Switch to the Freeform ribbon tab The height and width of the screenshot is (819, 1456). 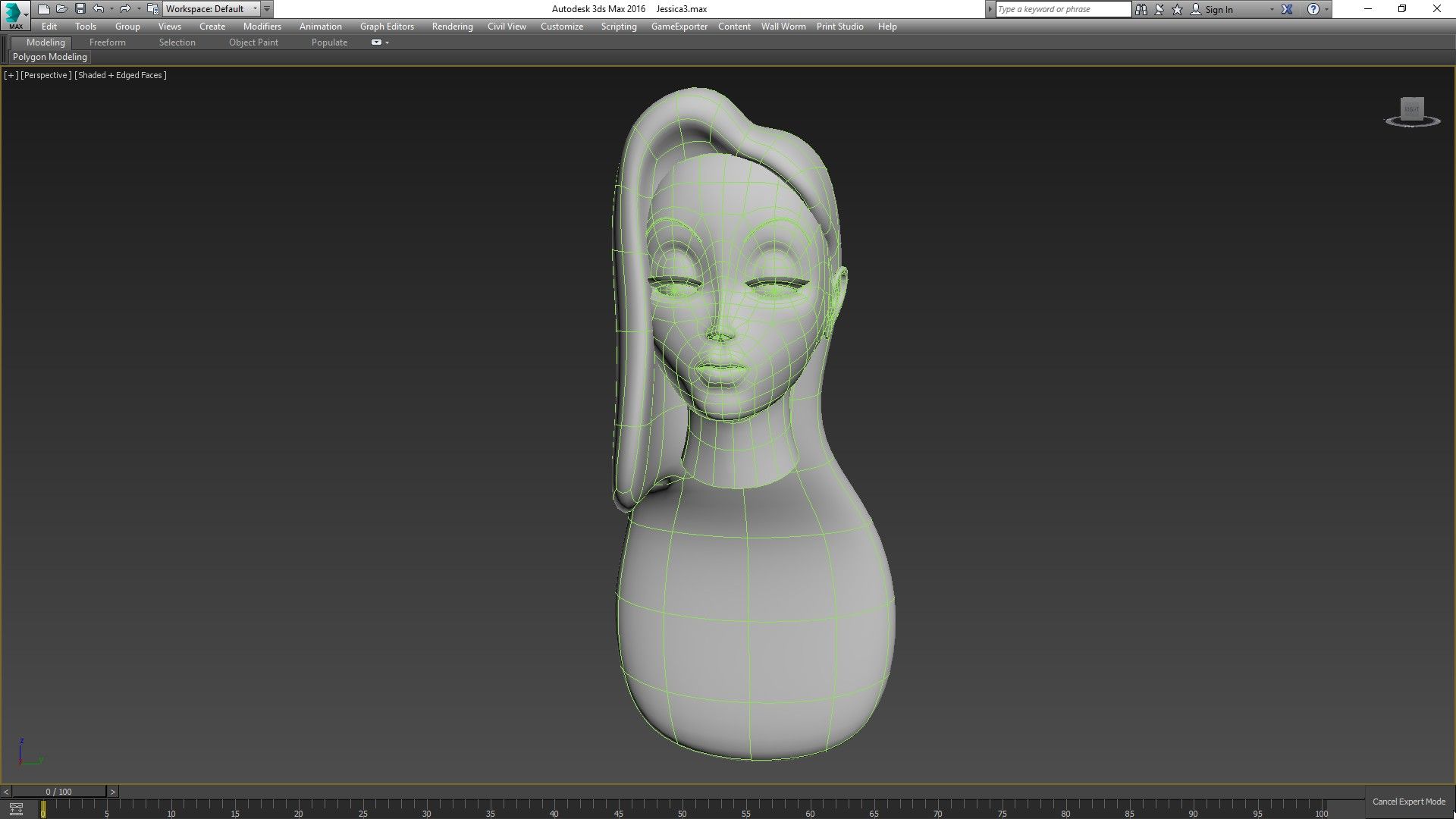(x=107, y=42)
